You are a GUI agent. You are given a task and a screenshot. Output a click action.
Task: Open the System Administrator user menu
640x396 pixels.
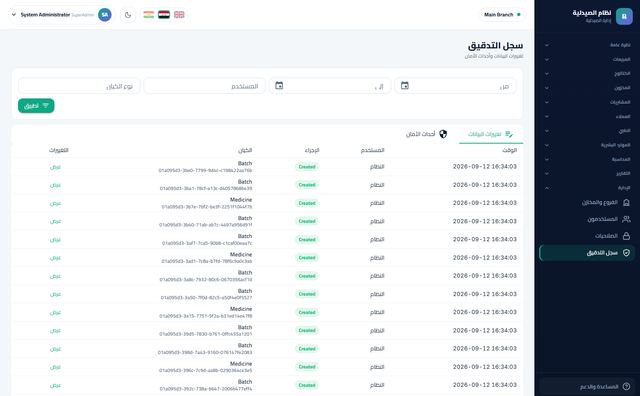(60, 15)
